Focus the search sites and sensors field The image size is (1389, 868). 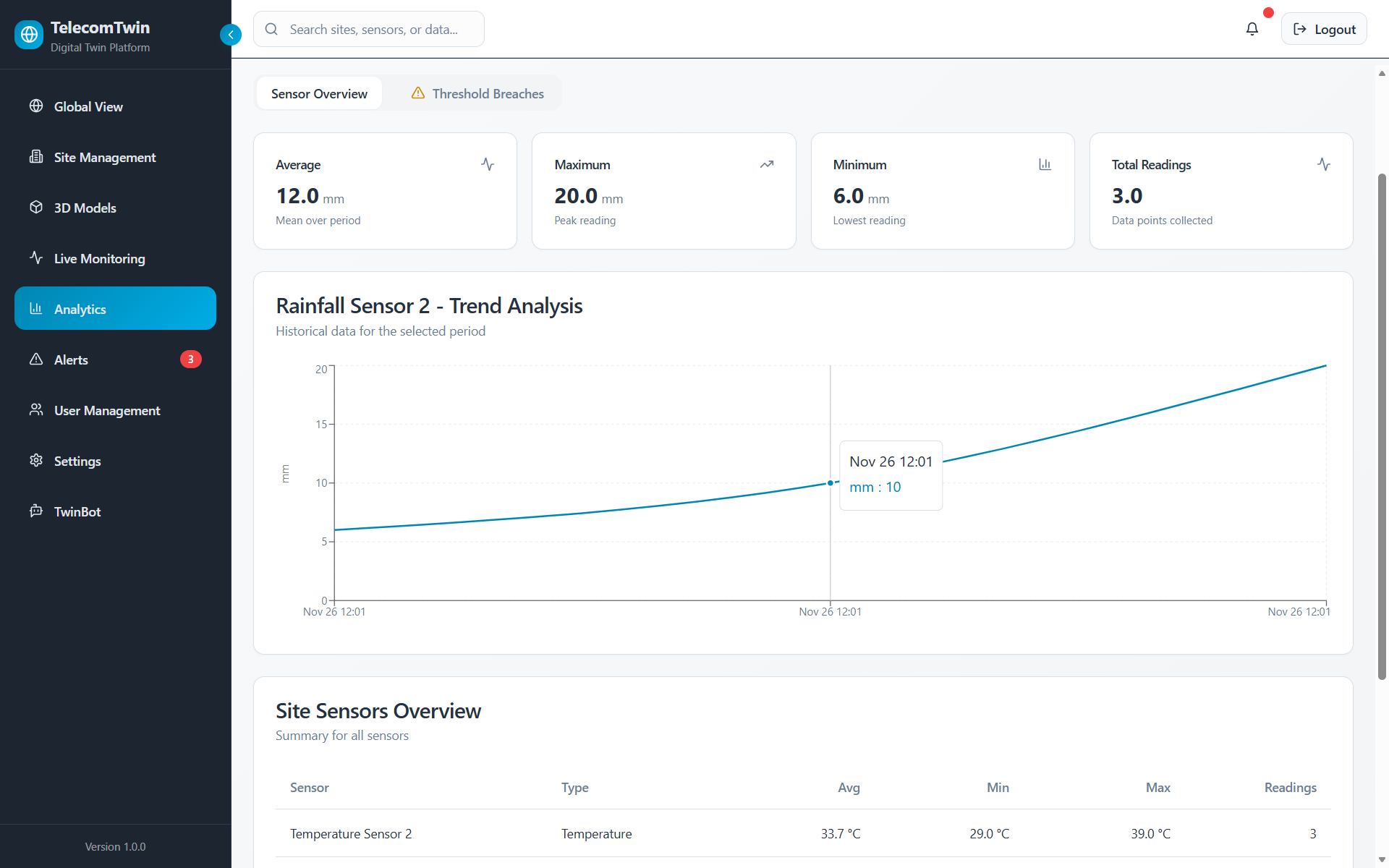tap(373, 30)
